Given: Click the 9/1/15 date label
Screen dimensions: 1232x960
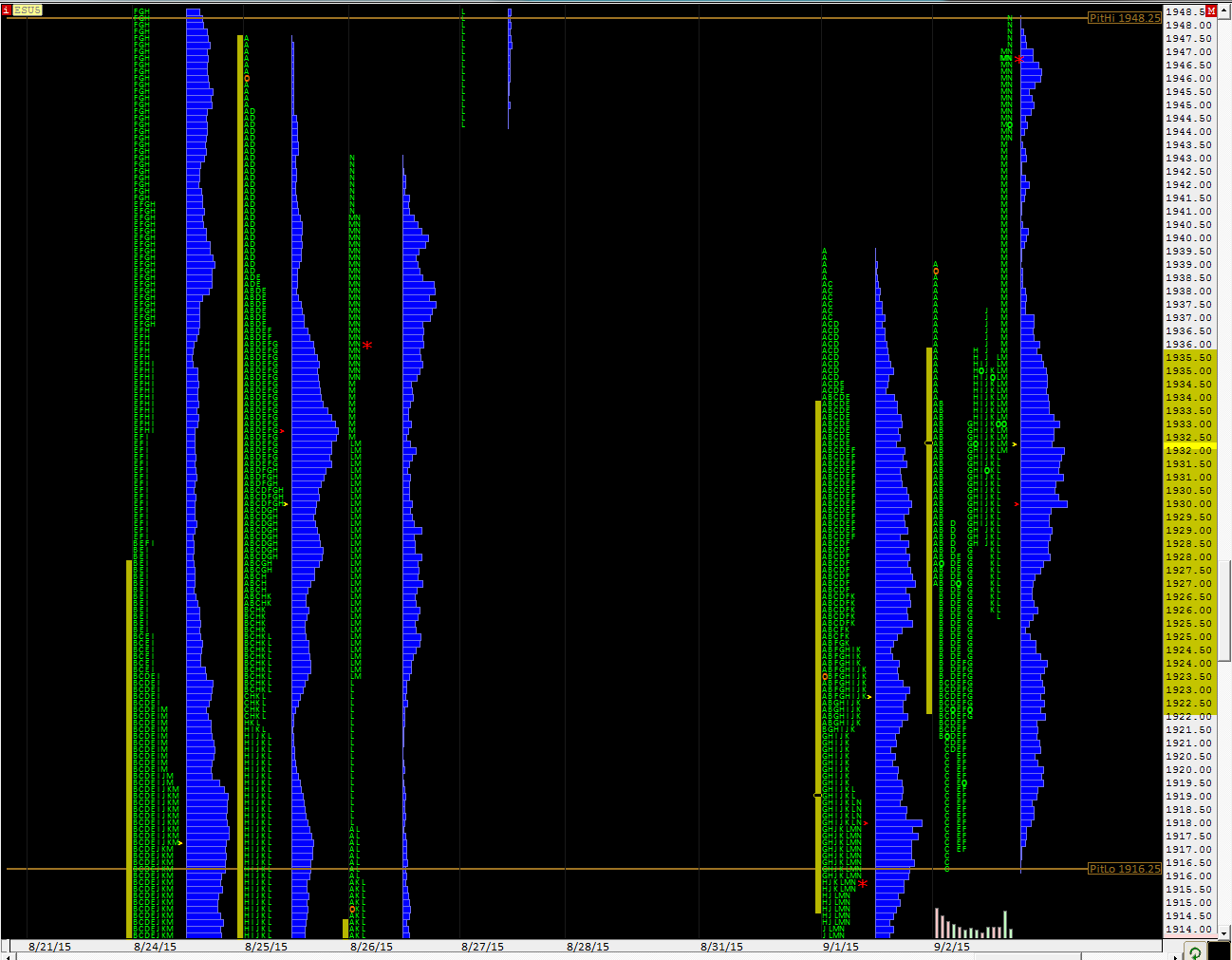Looking at the screenshot, I should (x=840, y=947).
